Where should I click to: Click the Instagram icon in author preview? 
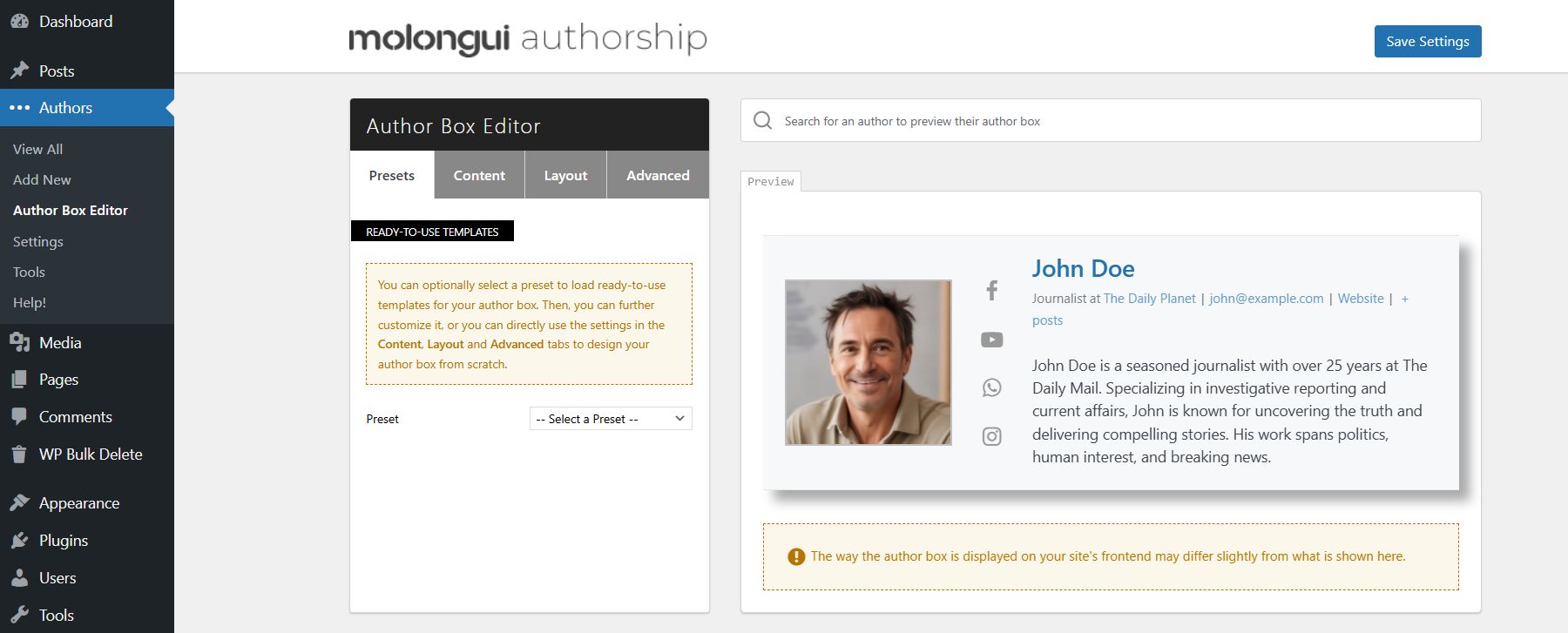tap(991, 436)
